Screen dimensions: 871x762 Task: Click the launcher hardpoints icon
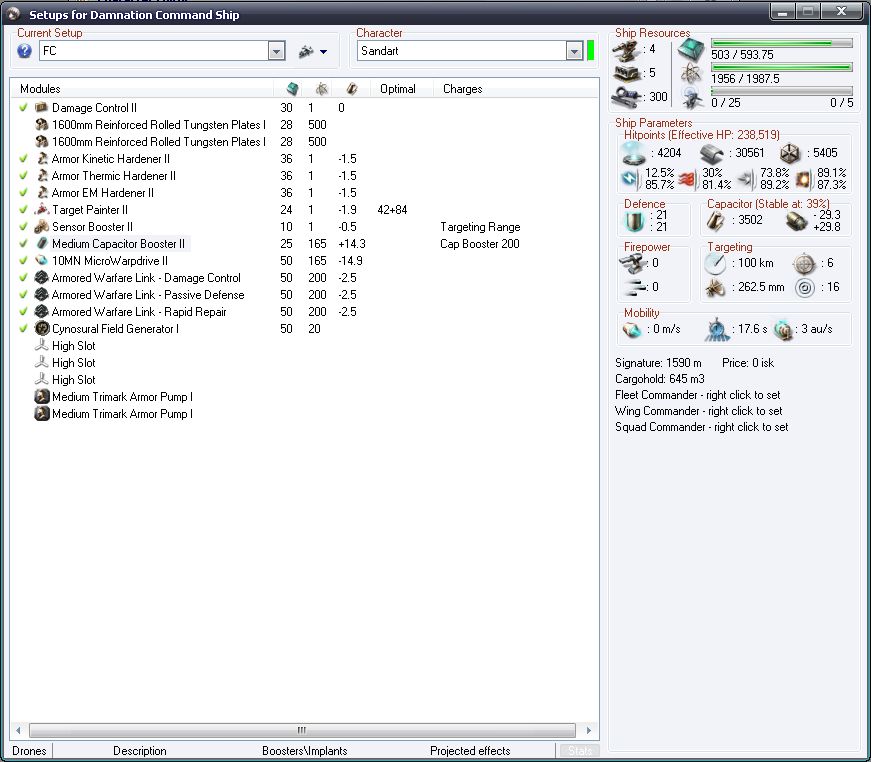[627, 73]
